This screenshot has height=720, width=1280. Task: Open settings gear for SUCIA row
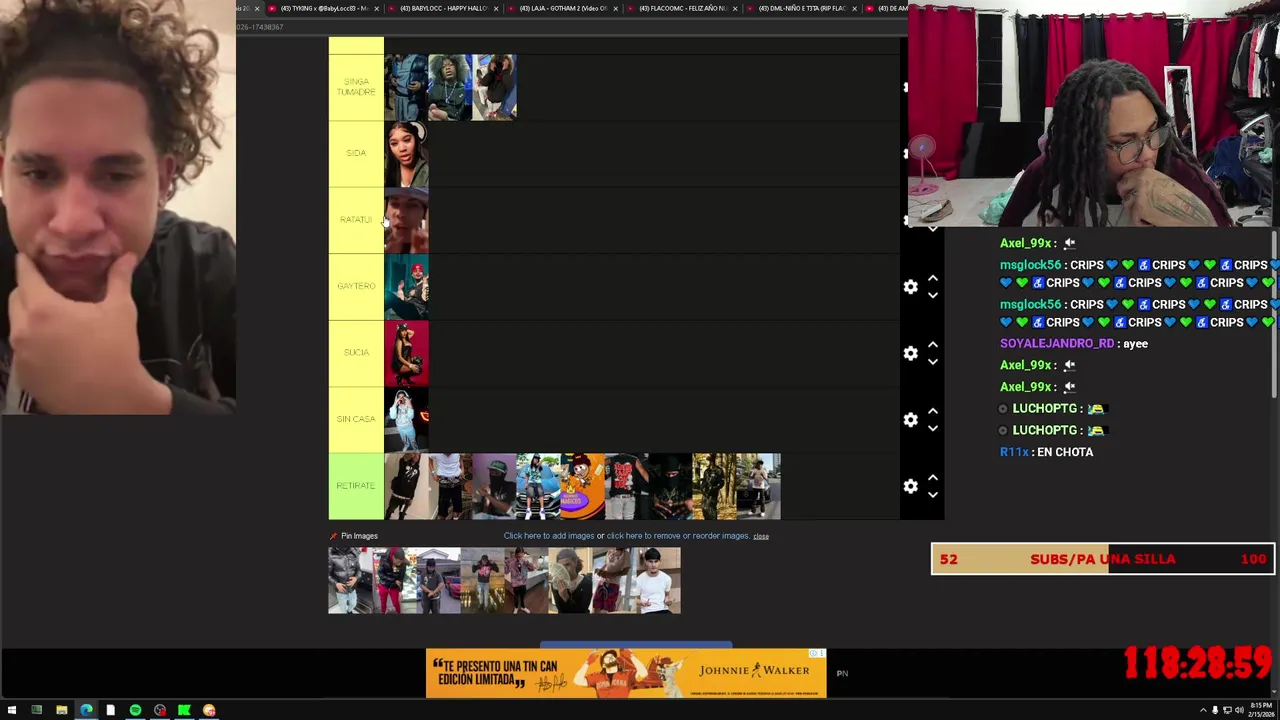pyautogui.click(x=910, y=353)
